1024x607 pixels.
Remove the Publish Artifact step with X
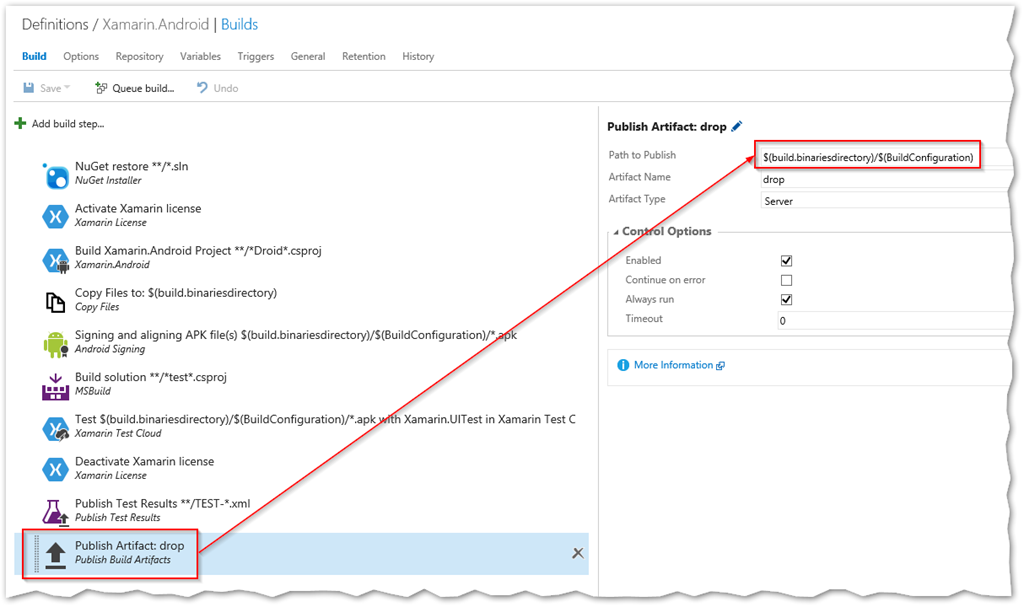pyautogui.click(x=577, y=553)
